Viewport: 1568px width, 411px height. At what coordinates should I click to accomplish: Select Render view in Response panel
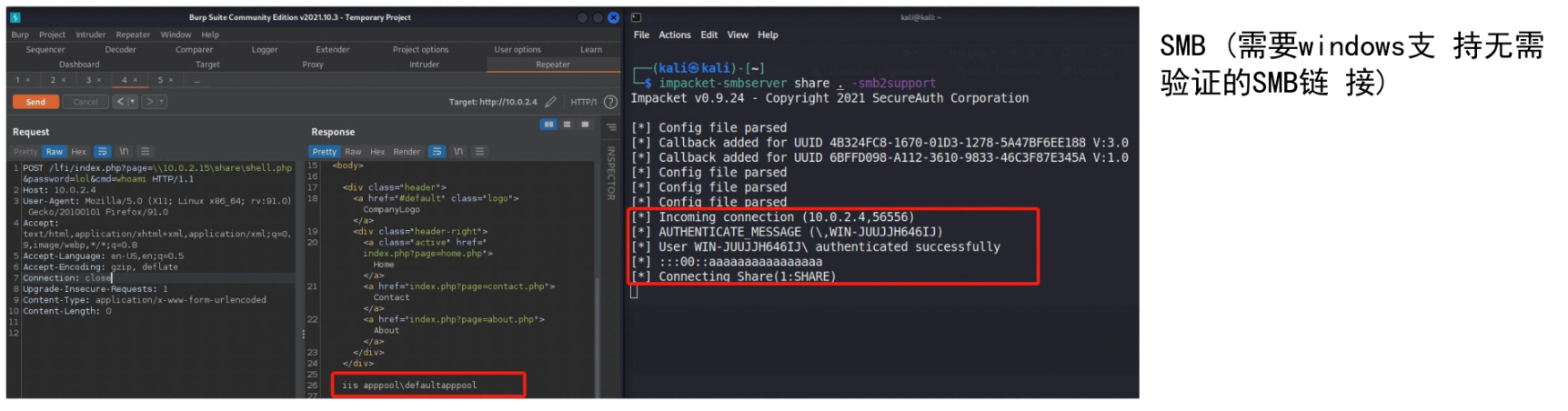coord(407,152)
